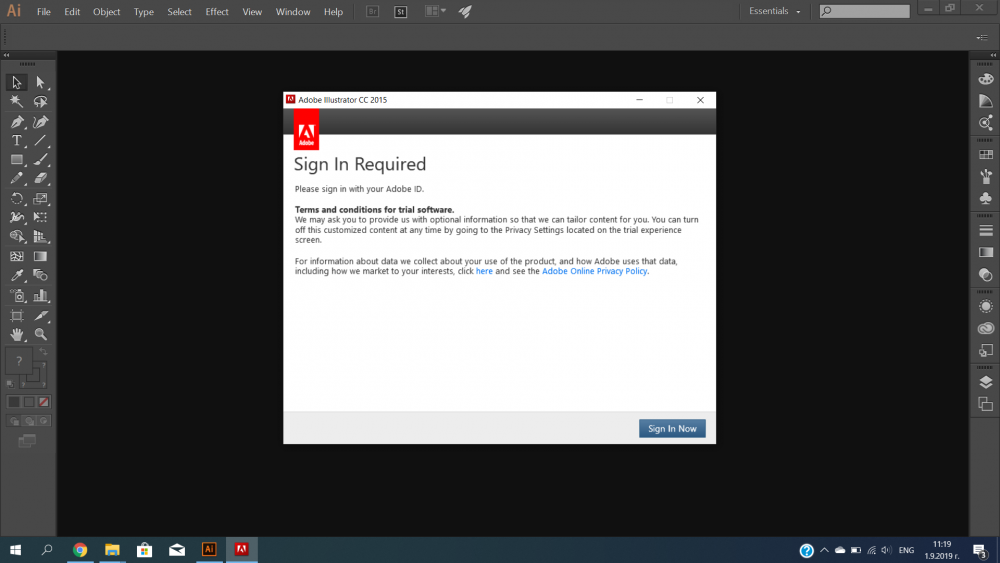Screen dimensions: 1000x563
Task: Set paint mode to None (red slash)
Action: (43, 402)
